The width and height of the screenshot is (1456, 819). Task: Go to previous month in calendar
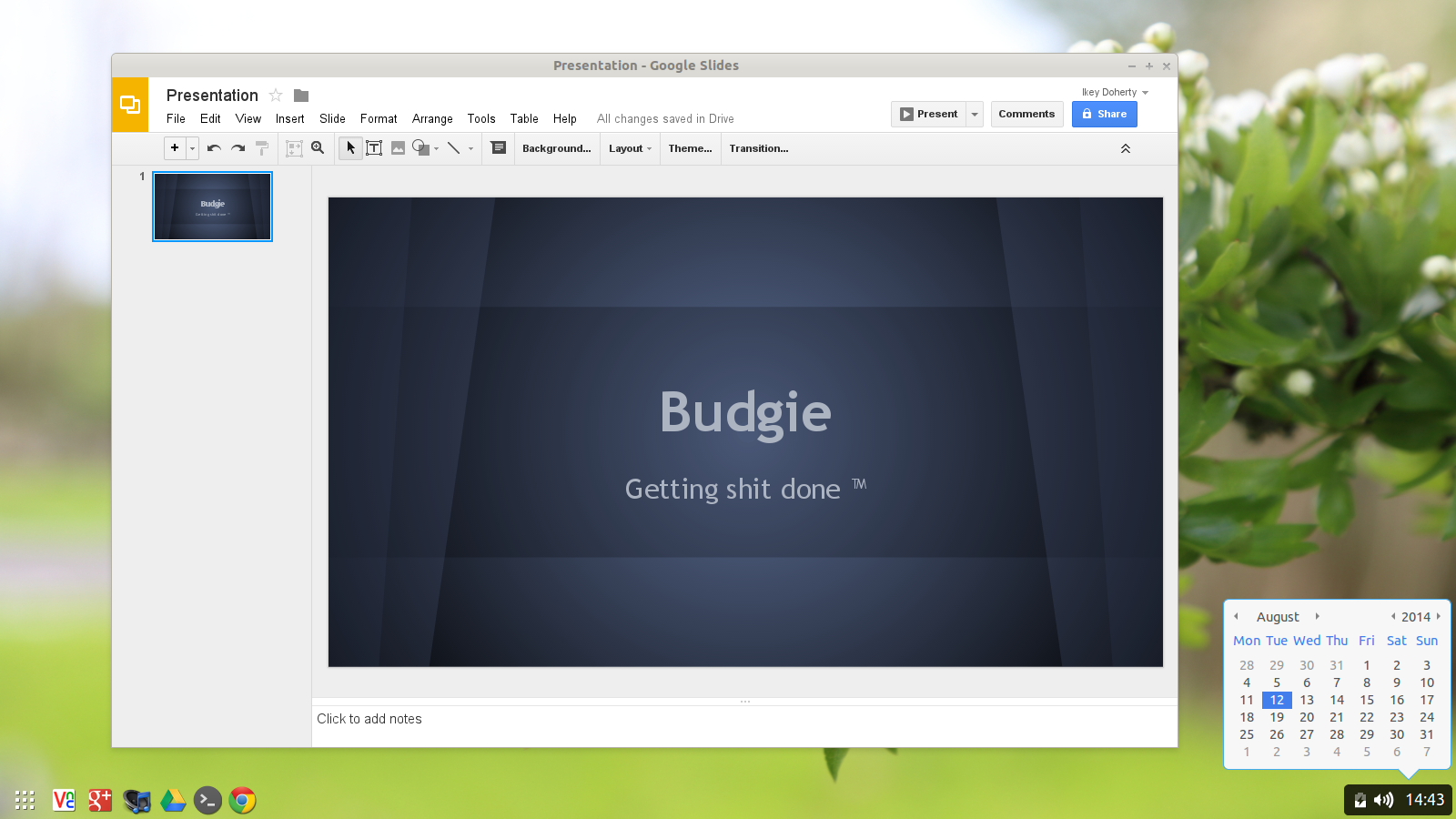click(x=1236, y=617)
